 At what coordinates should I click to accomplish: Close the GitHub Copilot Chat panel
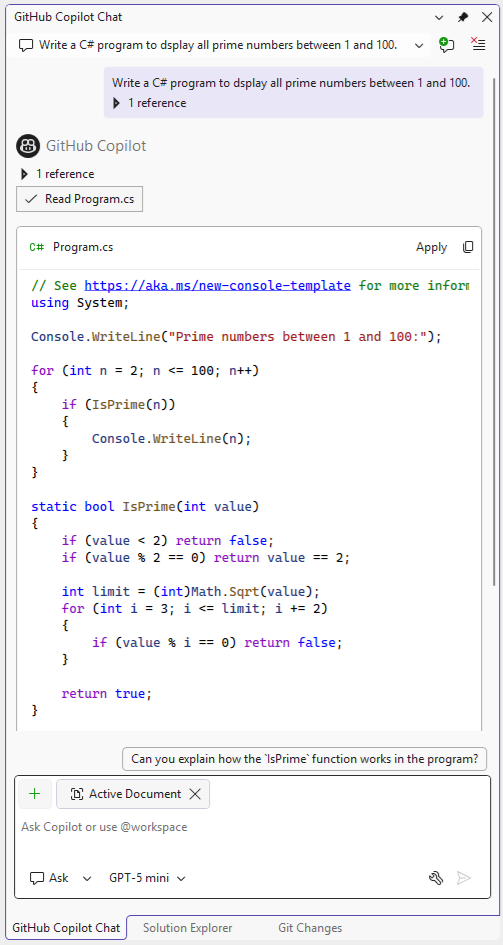487,17
